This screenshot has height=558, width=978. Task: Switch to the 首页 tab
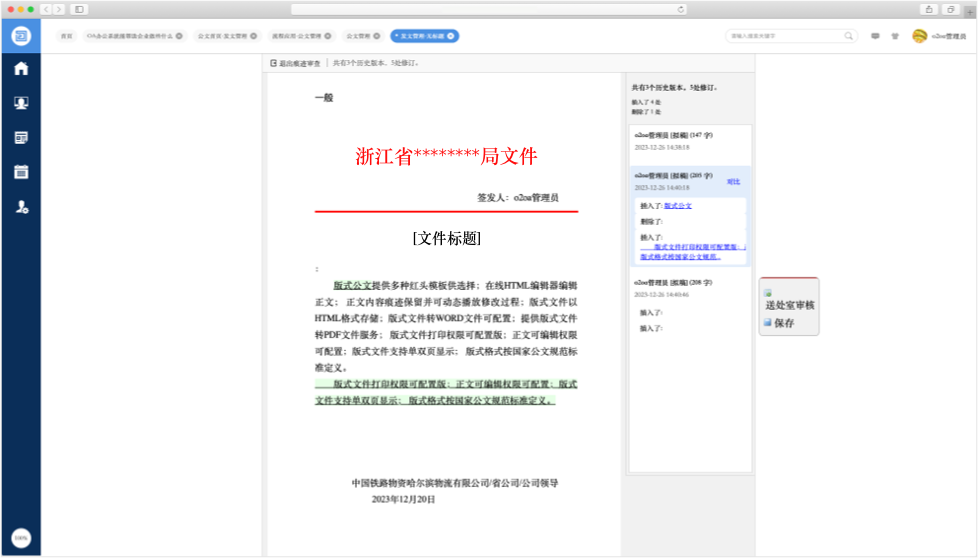coord(66,36)
